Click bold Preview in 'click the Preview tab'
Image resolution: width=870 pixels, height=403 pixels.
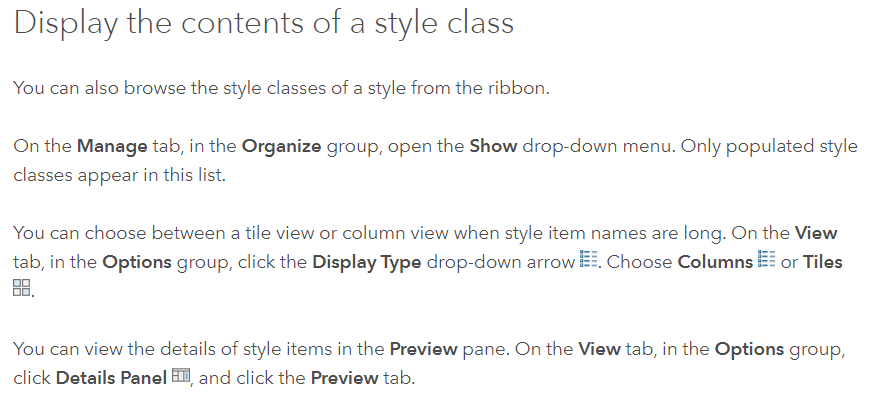345,379
